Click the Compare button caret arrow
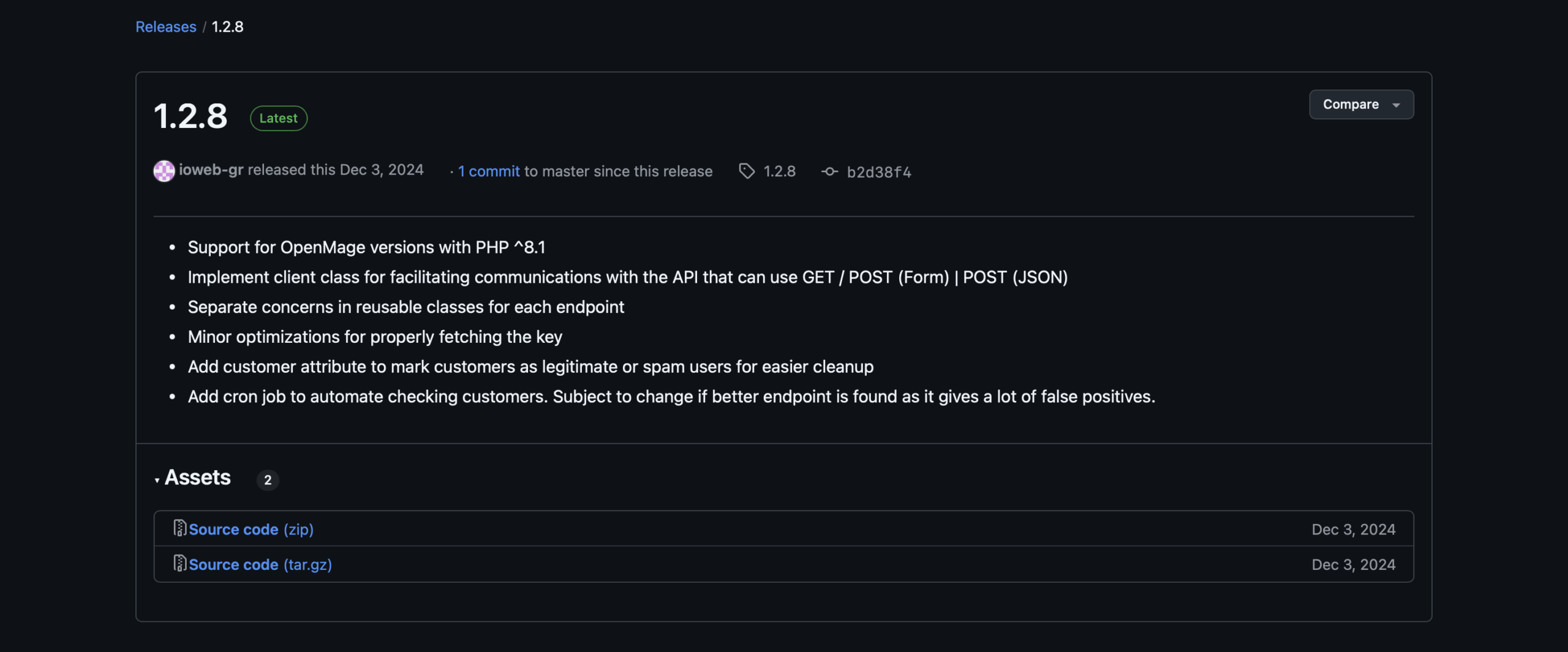Image resolution: width=1568 pixels, height=652 pixels. click(1396, 105)
